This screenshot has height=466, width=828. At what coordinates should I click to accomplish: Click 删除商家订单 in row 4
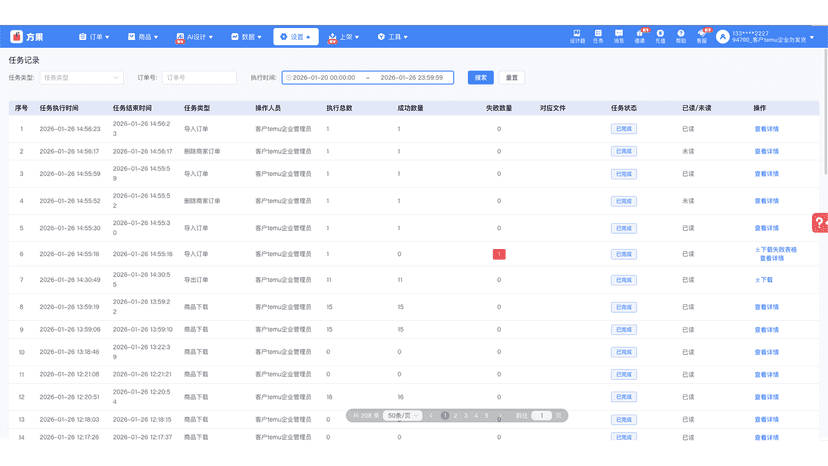coord(202,201)
